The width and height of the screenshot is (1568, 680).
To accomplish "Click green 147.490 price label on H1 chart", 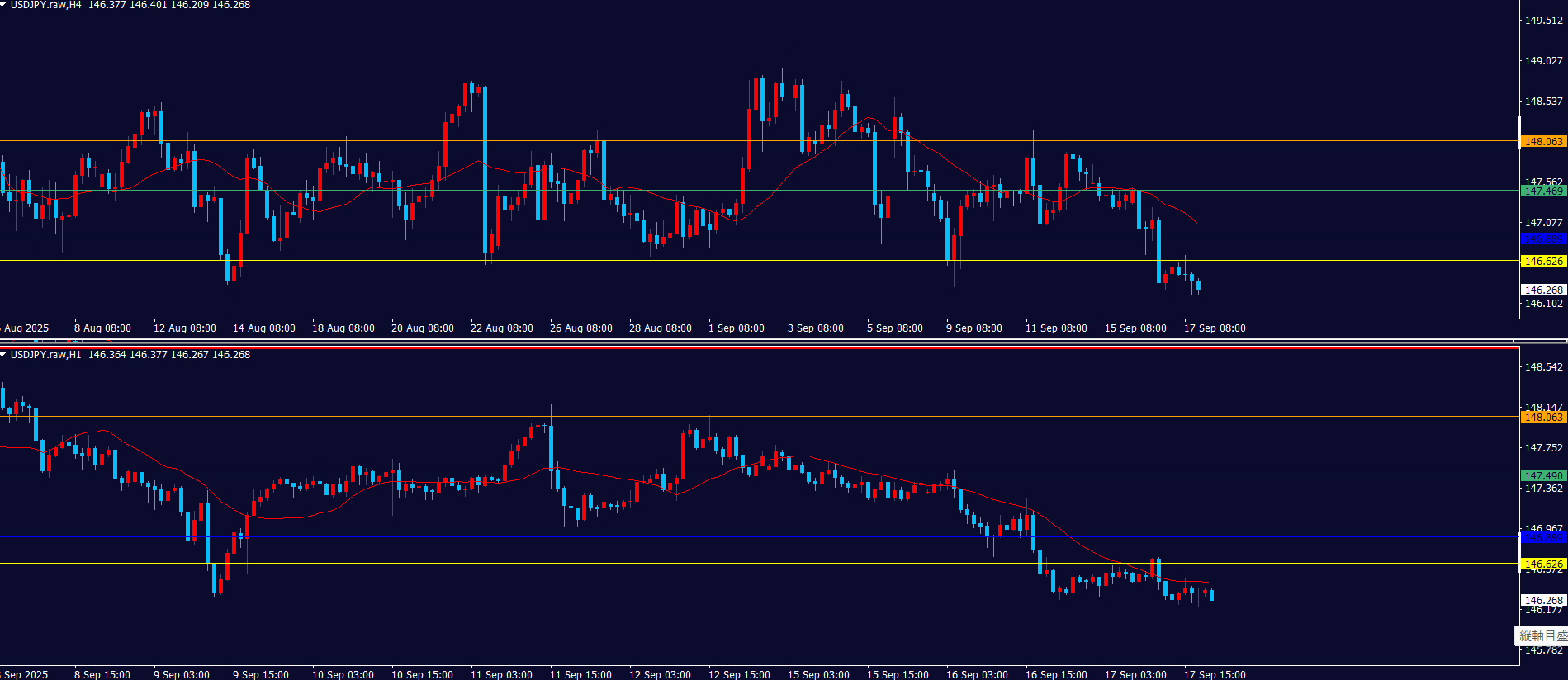I will pos(1542,476).
